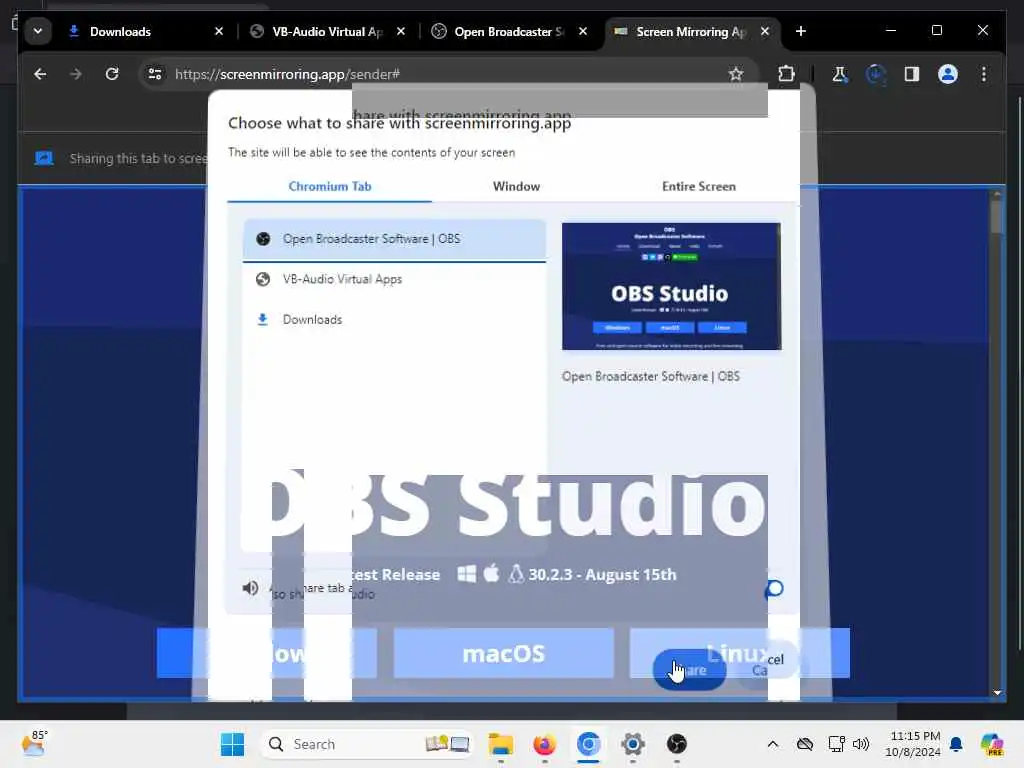The image size is (1024, 768).
Task: Choose Downloads in the share list
Action: pos(394,320)
